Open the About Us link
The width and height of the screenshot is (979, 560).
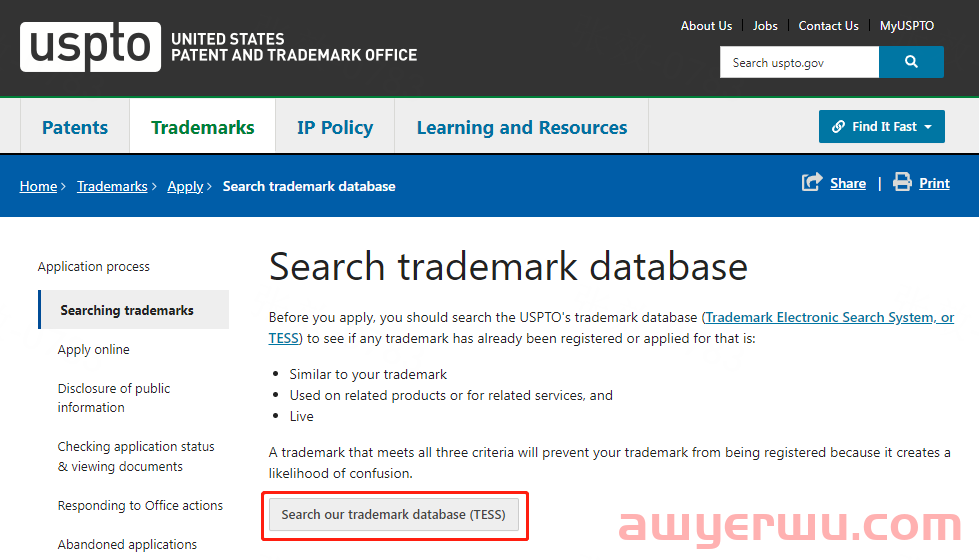click(x=706, y=26)
